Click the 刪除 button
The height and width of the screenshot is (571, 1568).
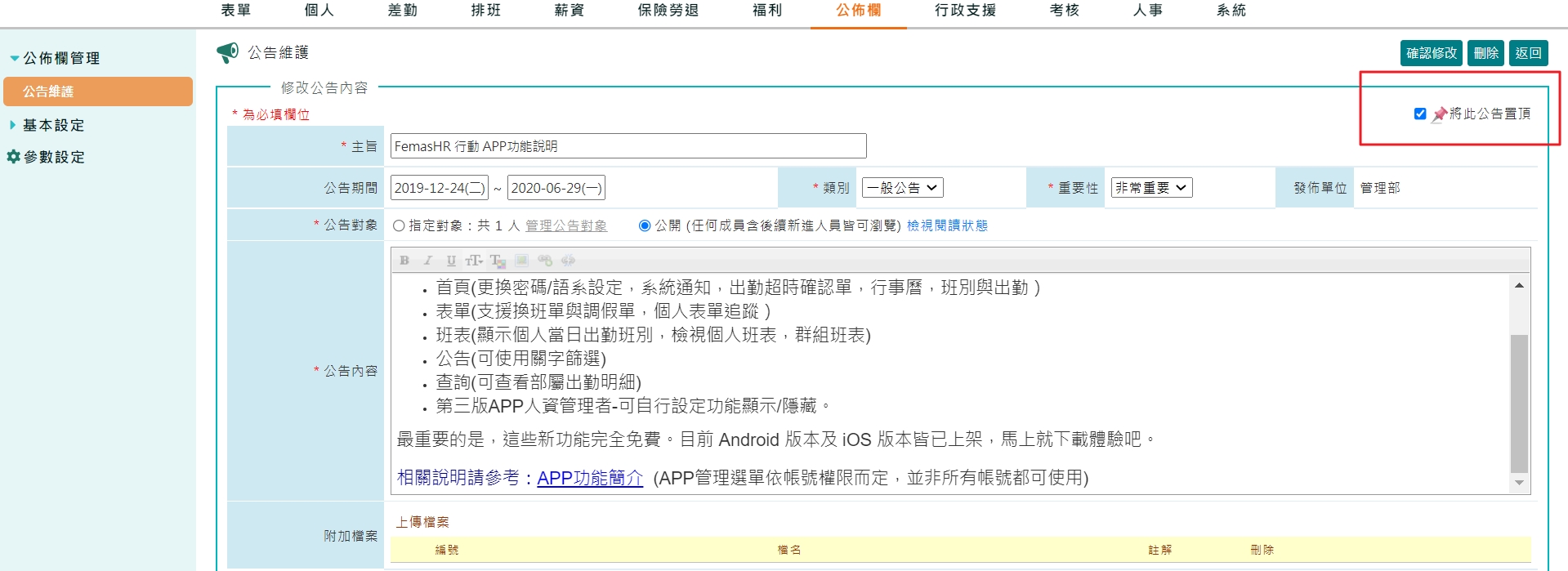tap(1486, 53)
